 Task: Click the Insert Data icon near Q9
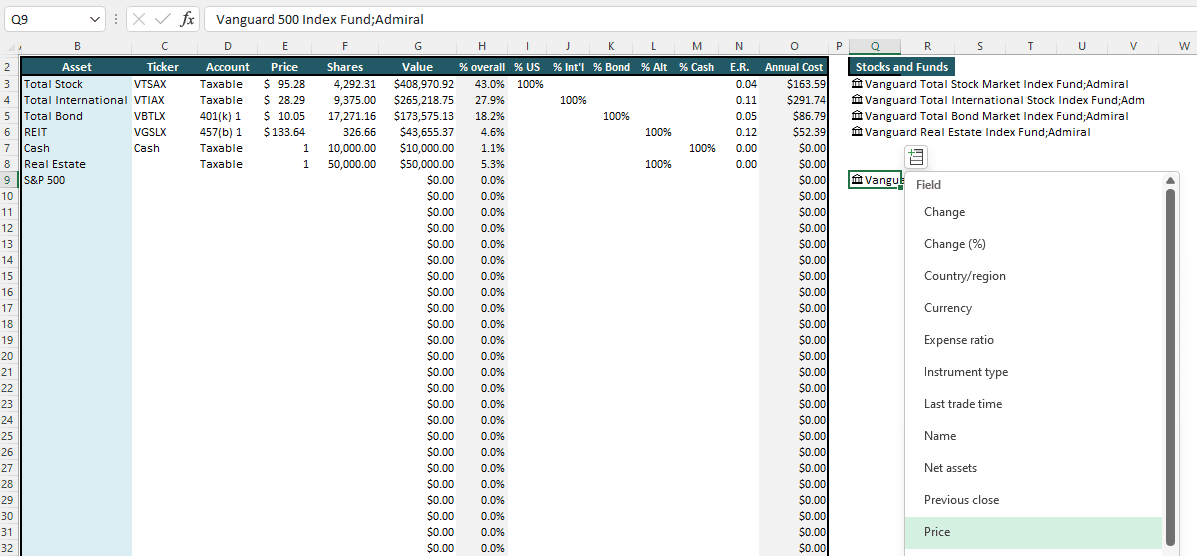[916, 157]
